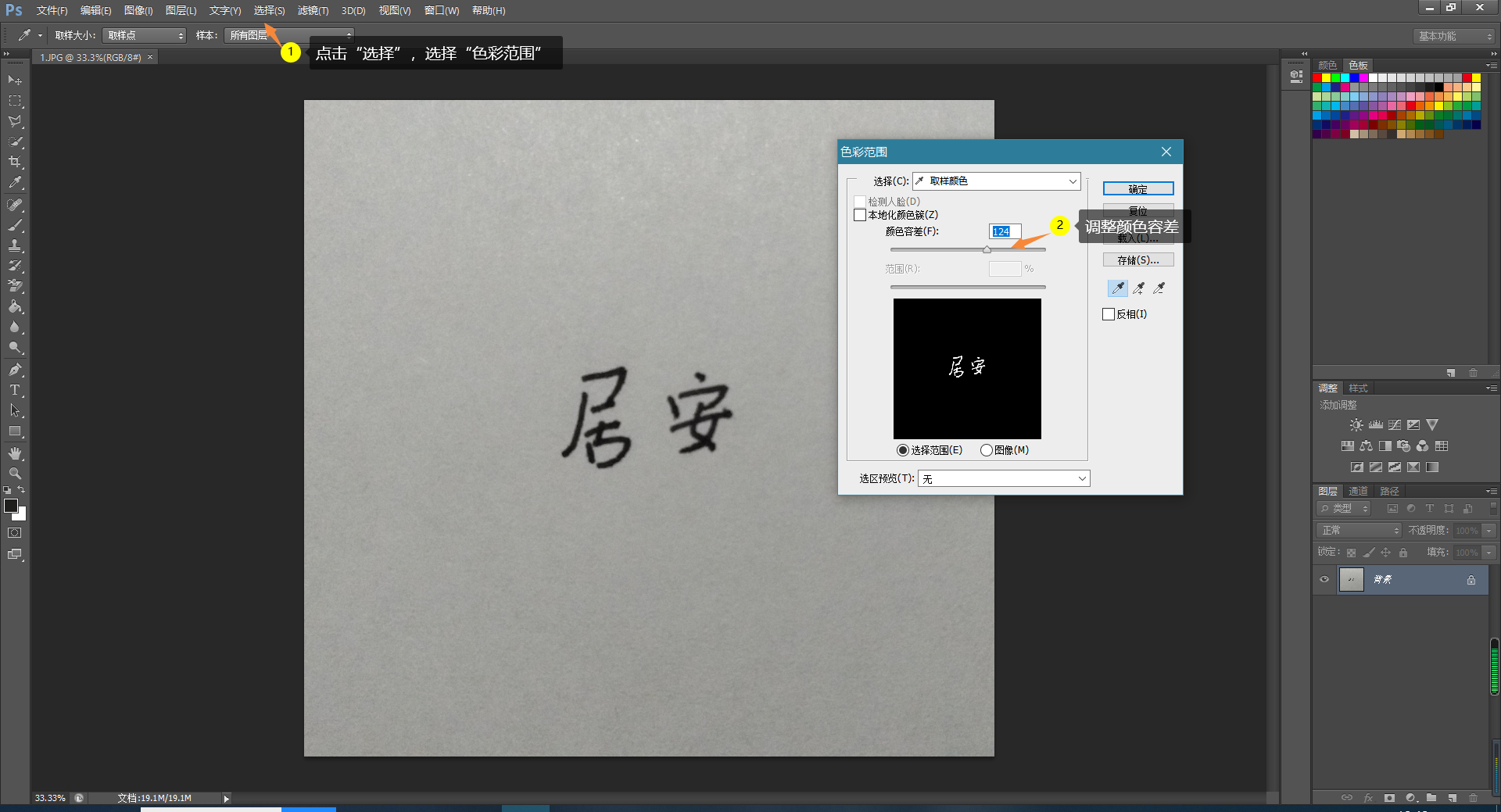
Task: Open the 文件(F) menu
Action: click(x=52, y=10)
